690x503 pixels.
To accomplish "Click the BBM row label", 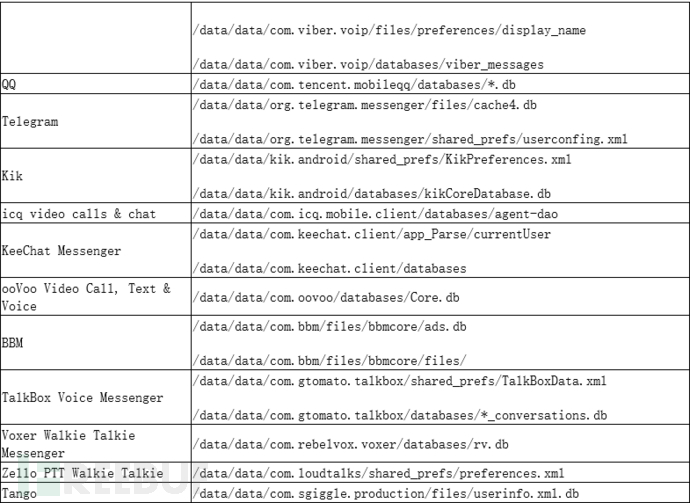I will click(x=13, y=343).
